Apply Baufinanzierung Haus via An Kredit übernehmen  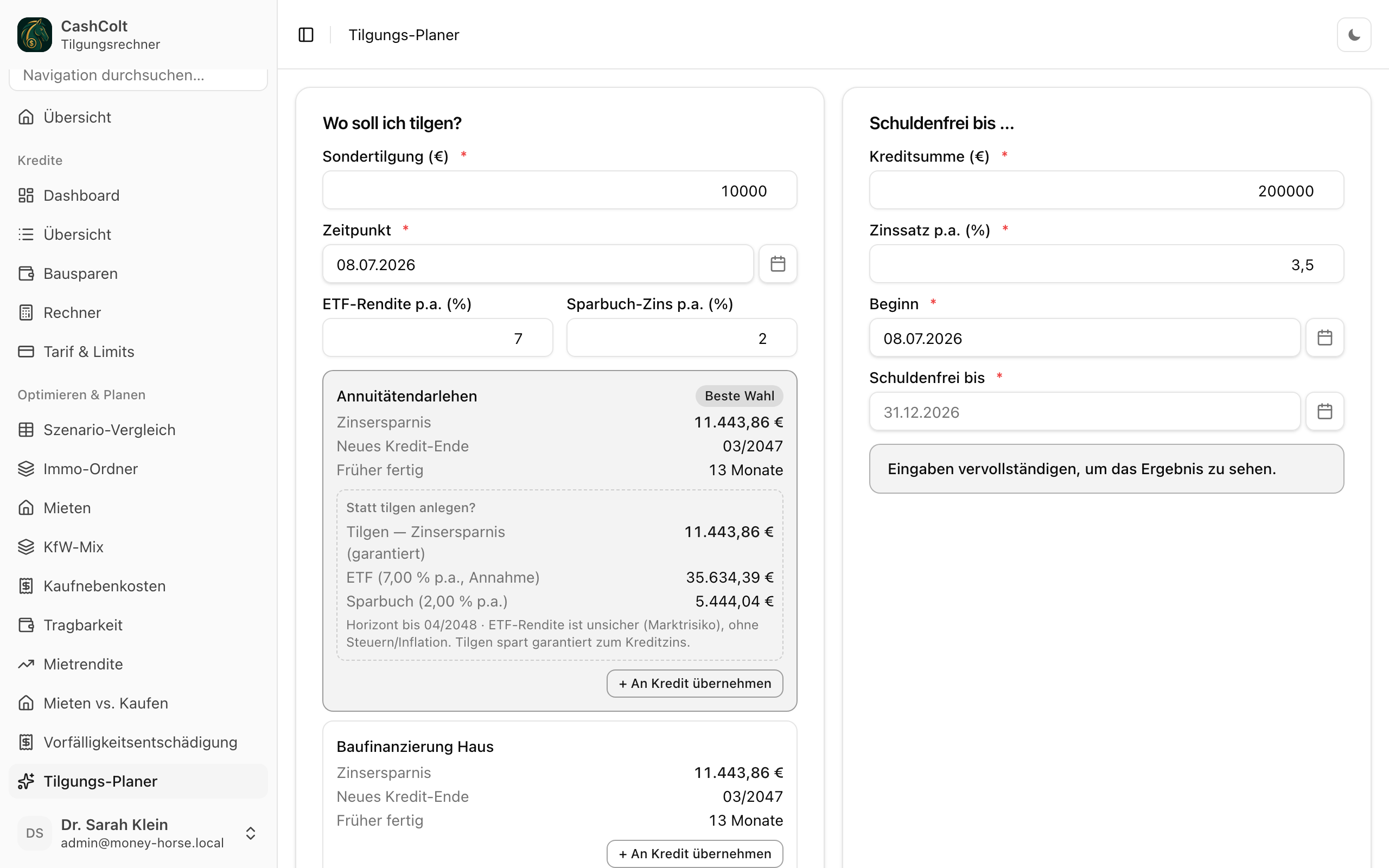pyautogui.click(x=694, y=854)
